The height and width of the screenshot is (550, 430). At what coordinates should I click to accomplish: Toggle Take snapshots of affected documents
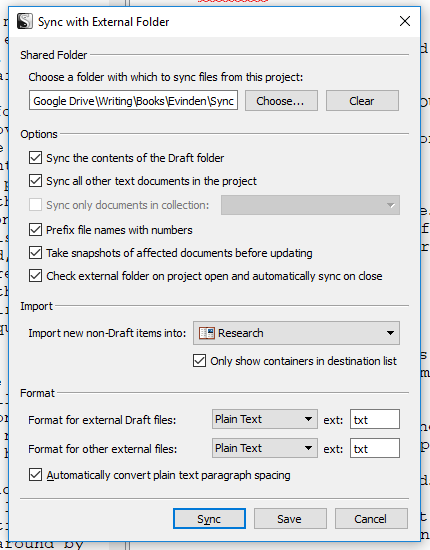click(35, 253)
